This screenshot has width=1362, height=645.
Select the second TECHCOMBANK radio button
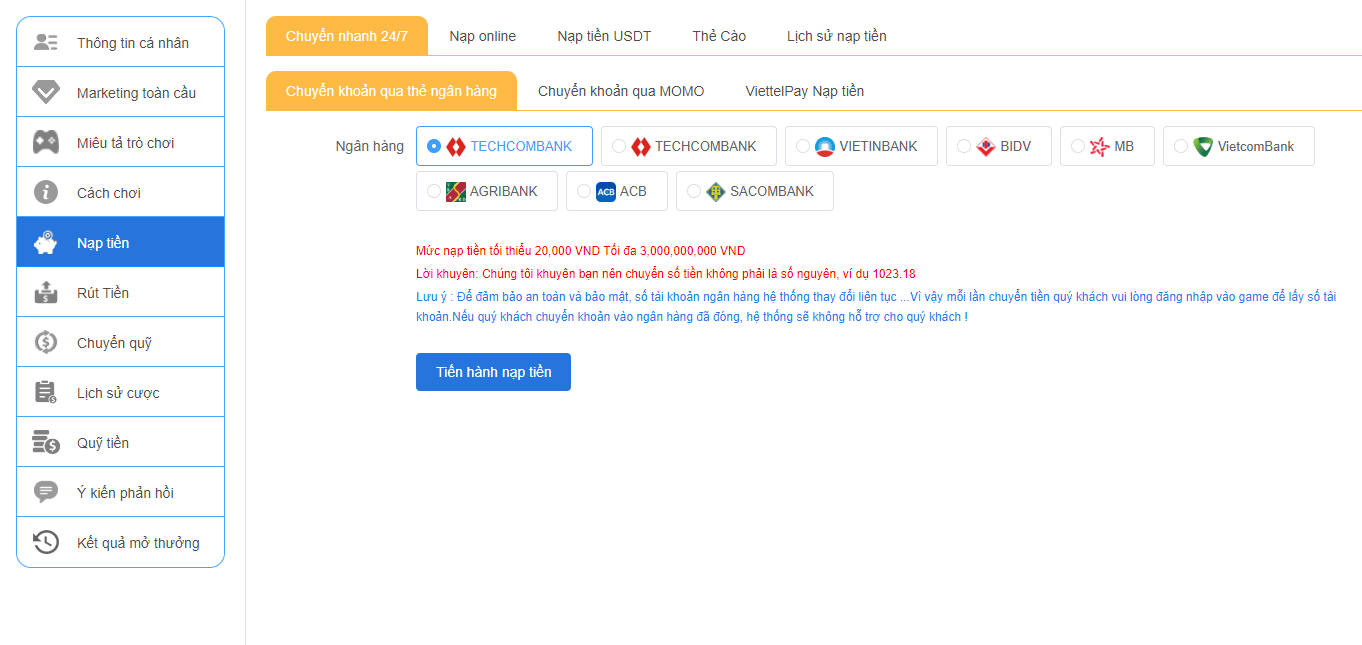coord(619,146)
